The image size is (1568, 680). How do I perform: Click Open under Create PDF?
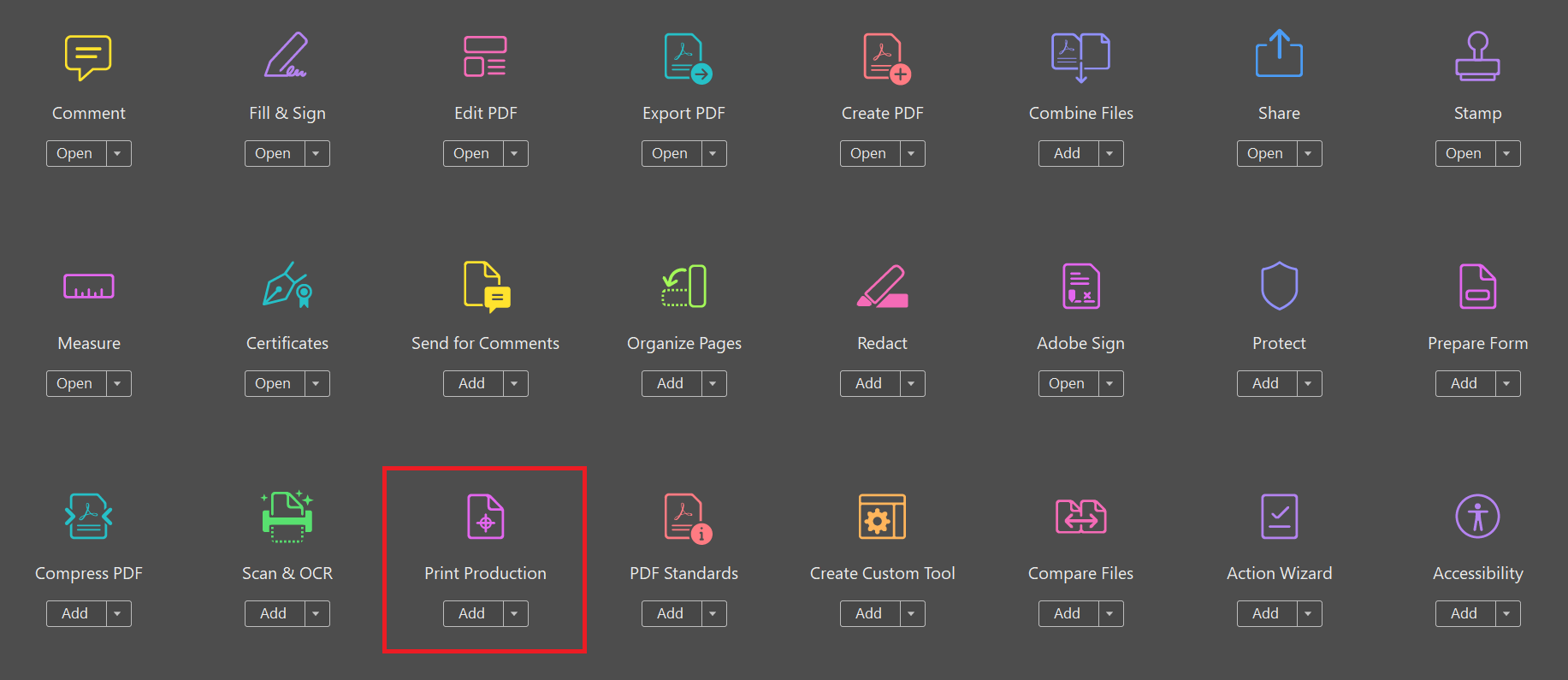pos(869,154)
